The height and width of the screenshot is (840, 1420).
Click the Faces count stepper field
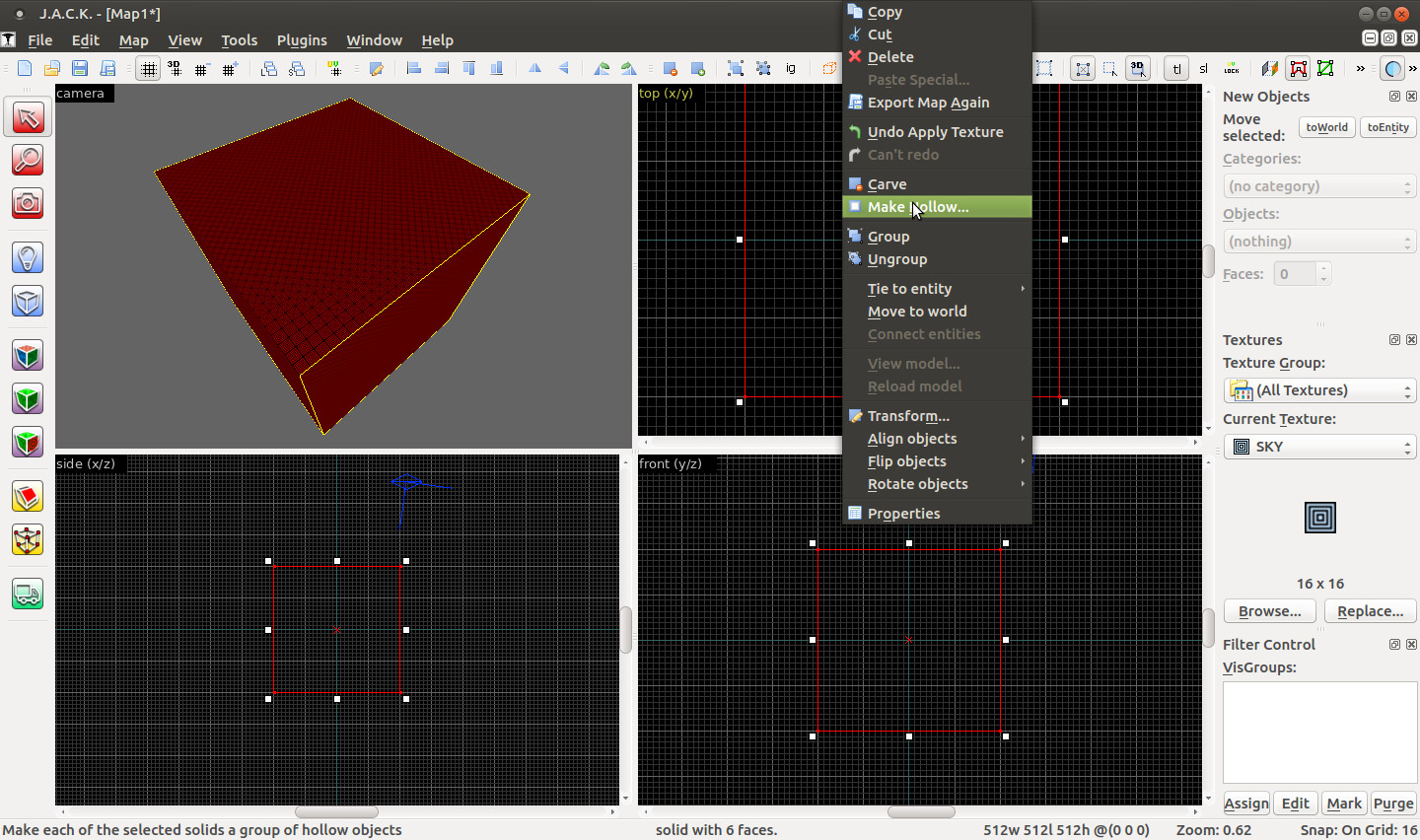click(1303, 274)
